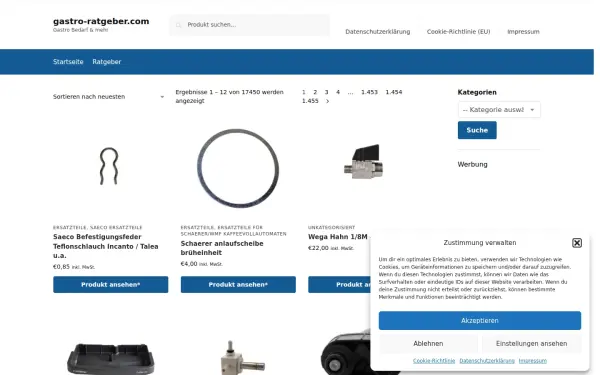Click the Werbung sidebar heading

click(473, 165)
